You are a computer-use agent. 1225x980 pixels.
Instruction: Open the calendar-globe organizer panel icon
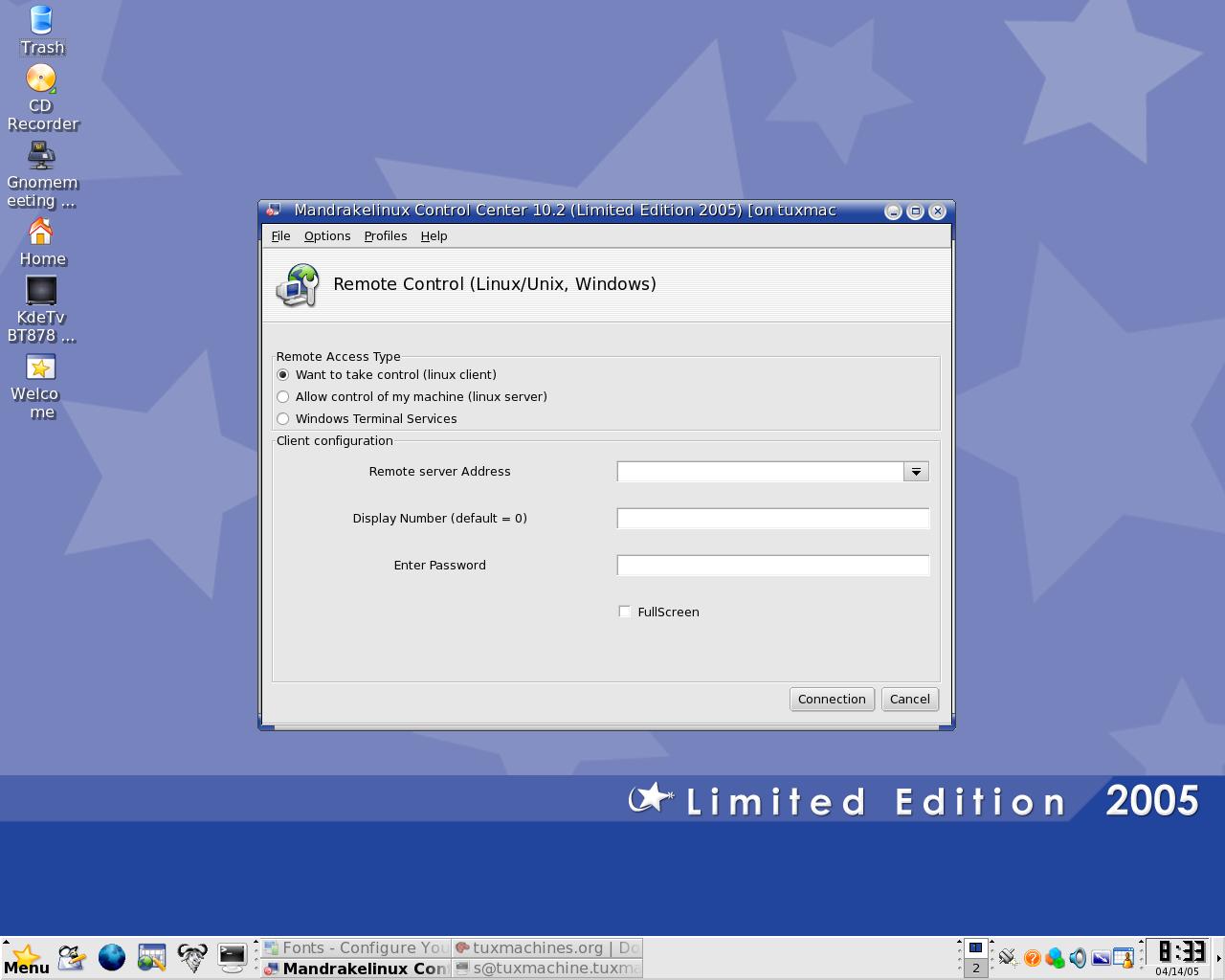[x=152, y=957]
